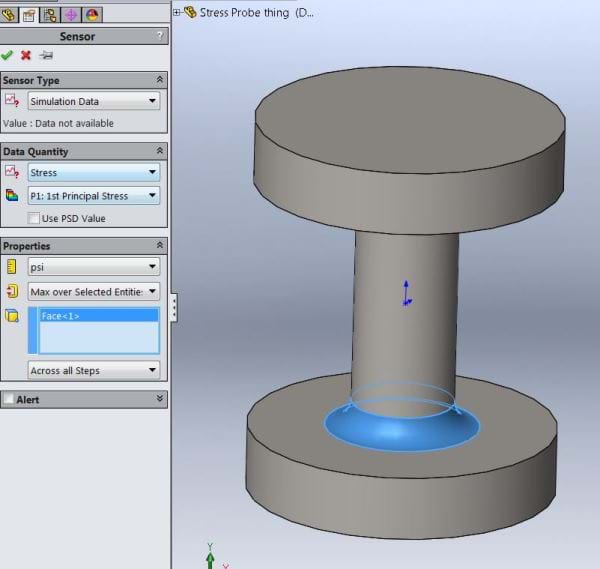Open the Sensor help question mark

pos(160,36)
